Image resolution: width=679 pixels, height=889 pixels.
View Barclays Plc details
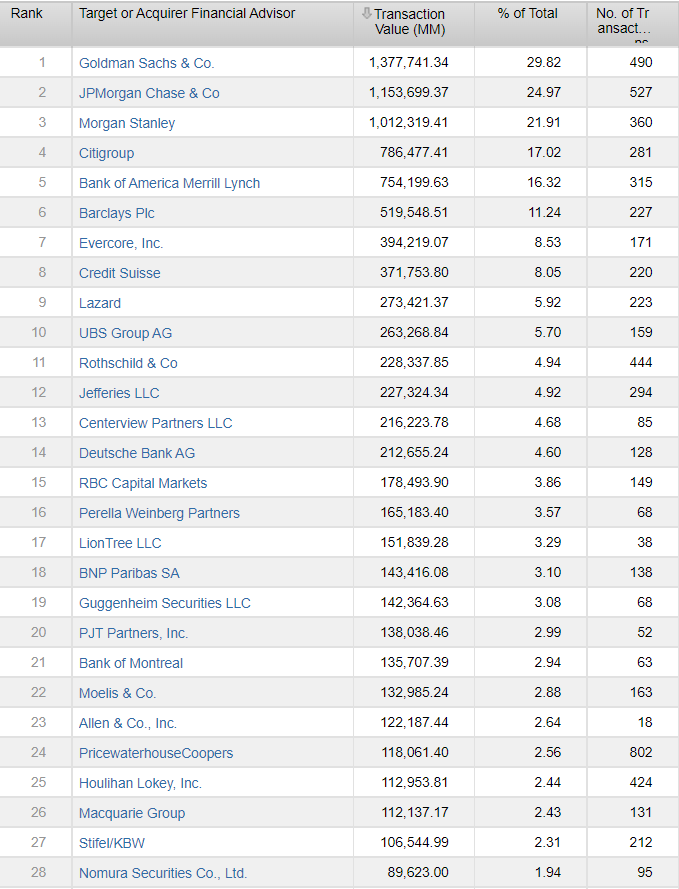(117, 213)
